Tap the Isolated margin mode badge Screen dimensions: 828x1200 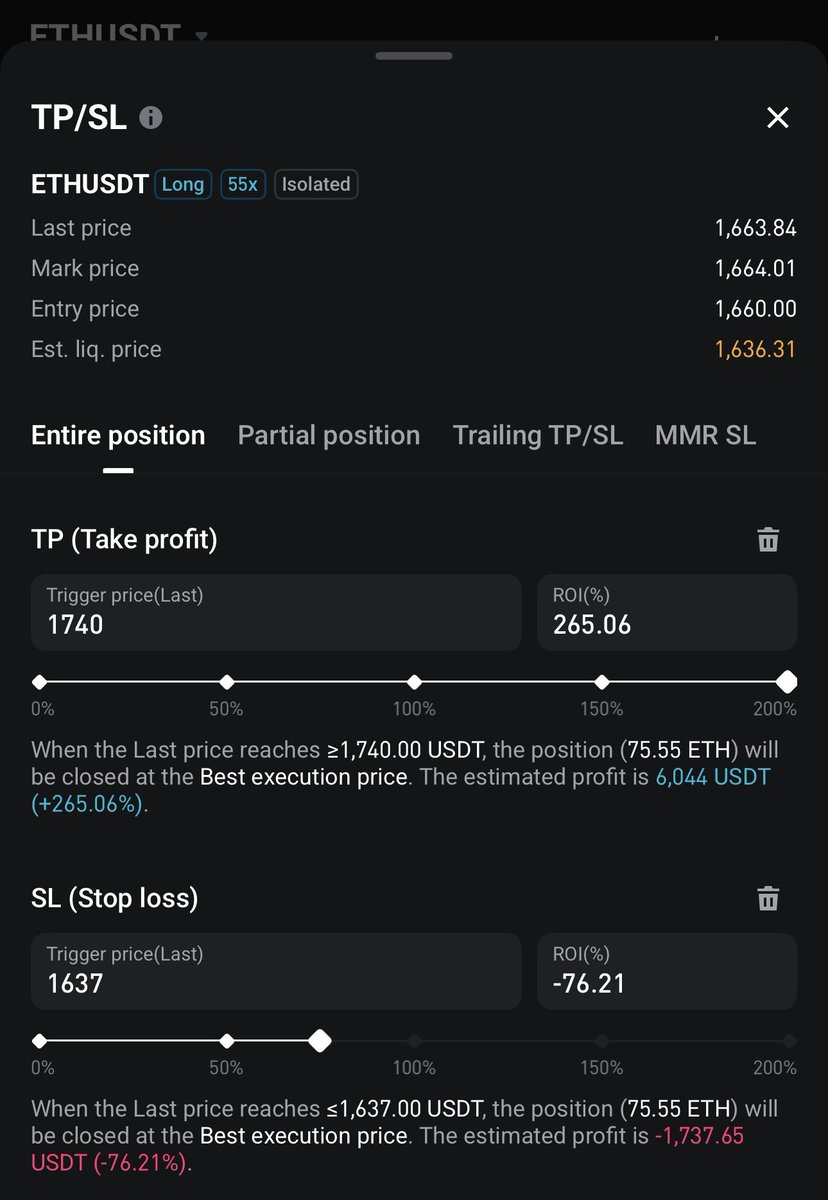tap(316, 184)
